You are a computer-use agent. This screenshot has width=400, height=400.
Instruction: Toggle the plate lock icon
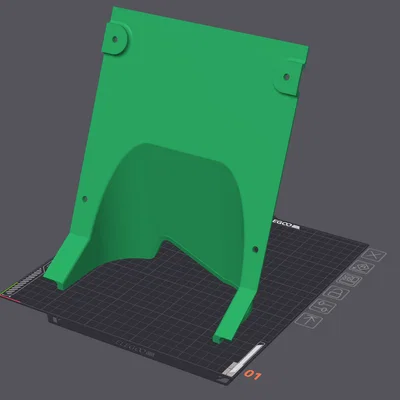coord(336,293)
